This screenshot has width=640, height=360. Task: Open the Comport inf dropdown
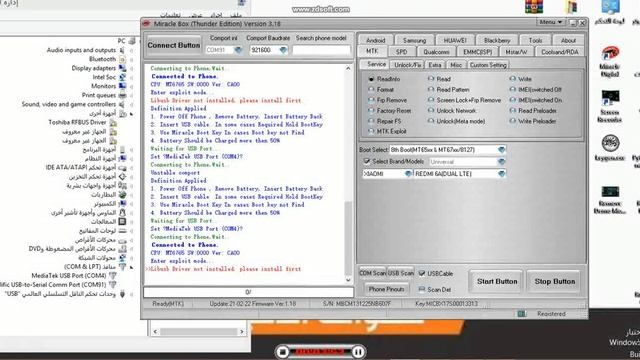238,50
